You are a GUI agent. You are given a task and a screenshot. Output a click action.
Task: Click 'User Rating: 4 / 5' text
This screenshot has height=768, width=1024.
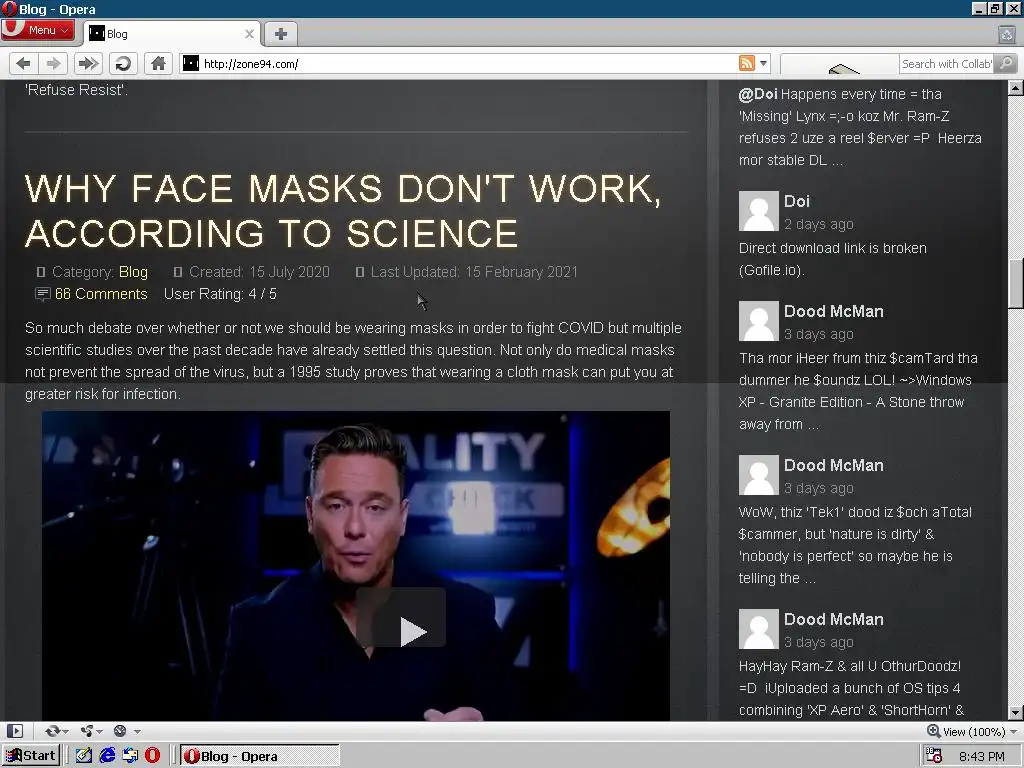pos(220,294)
